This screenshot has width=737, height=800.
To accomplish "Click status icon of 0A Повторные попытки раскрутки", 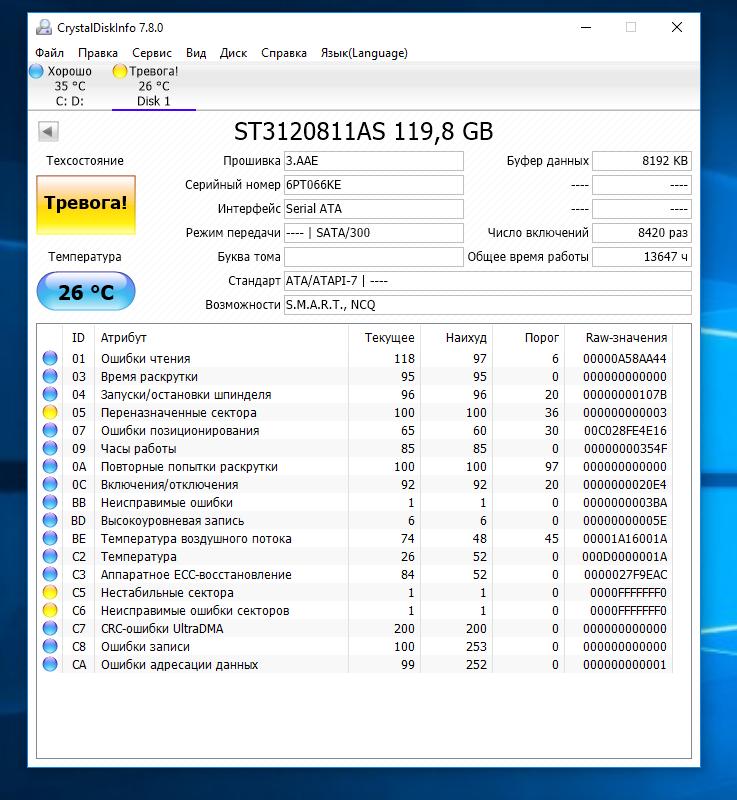I will (50, 466).
